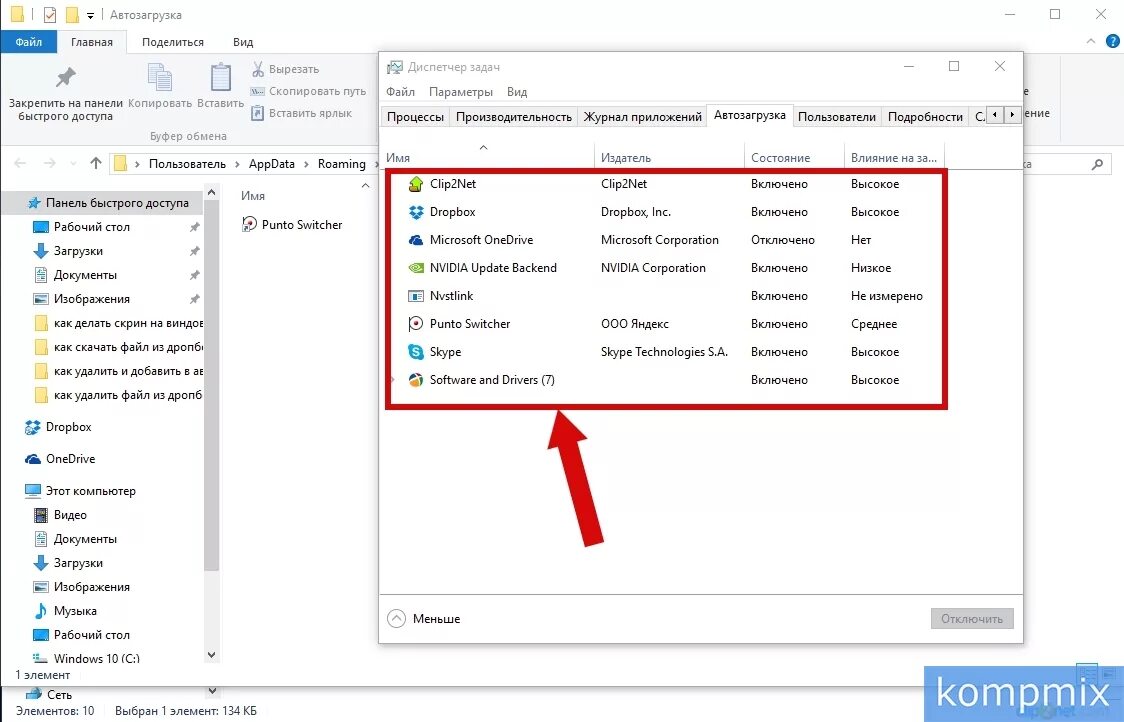The image size is (1124, 722).
Task: Click the Punto Switcher file icon
Action: 248,224
